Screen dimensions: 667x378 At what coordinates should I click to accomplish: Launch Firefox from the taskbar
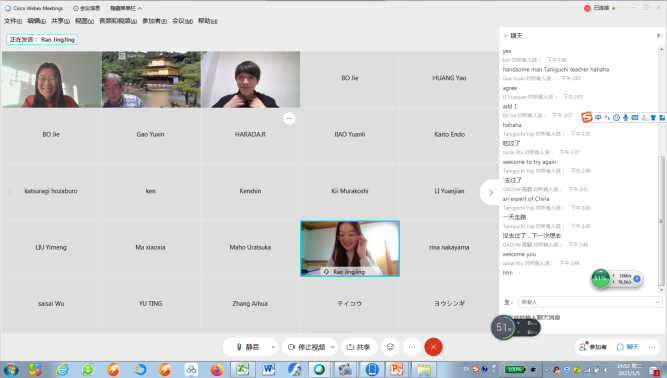217,369
